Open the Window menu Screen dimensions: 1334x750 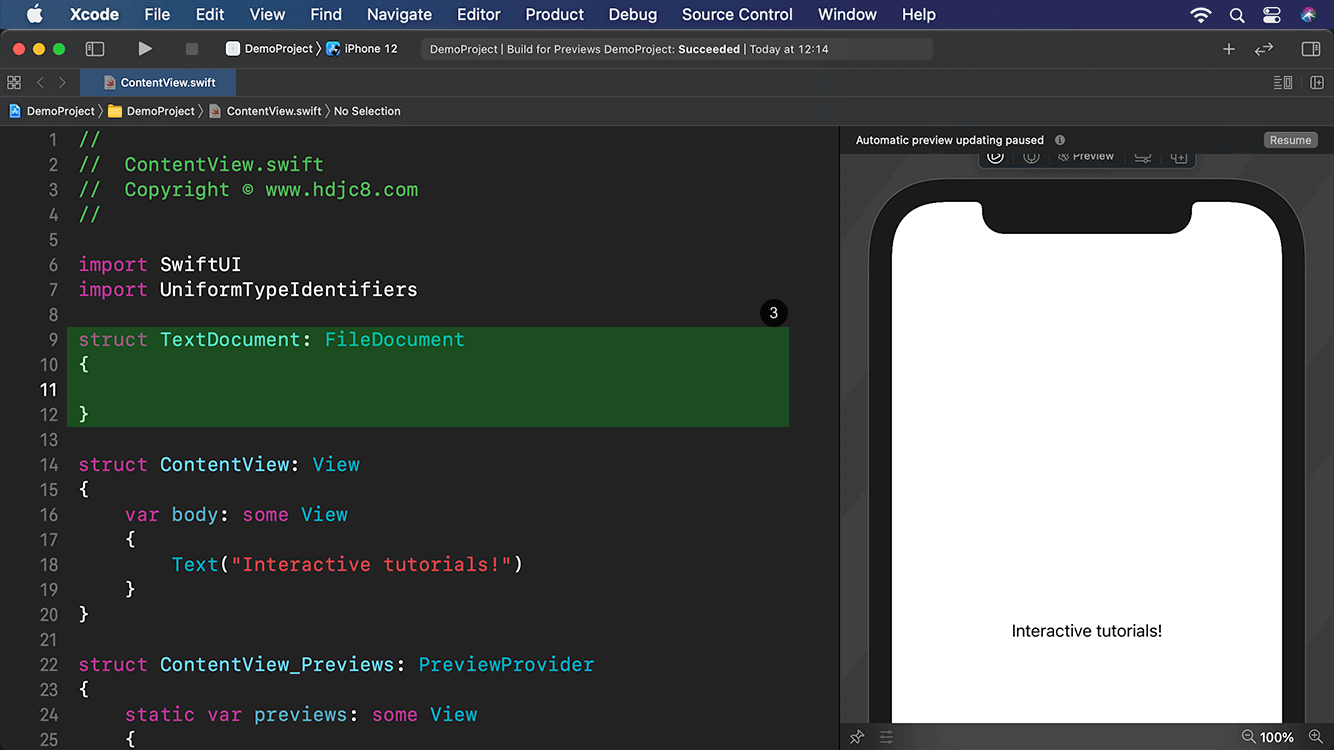pyautogui.click(x=847, y=14)
